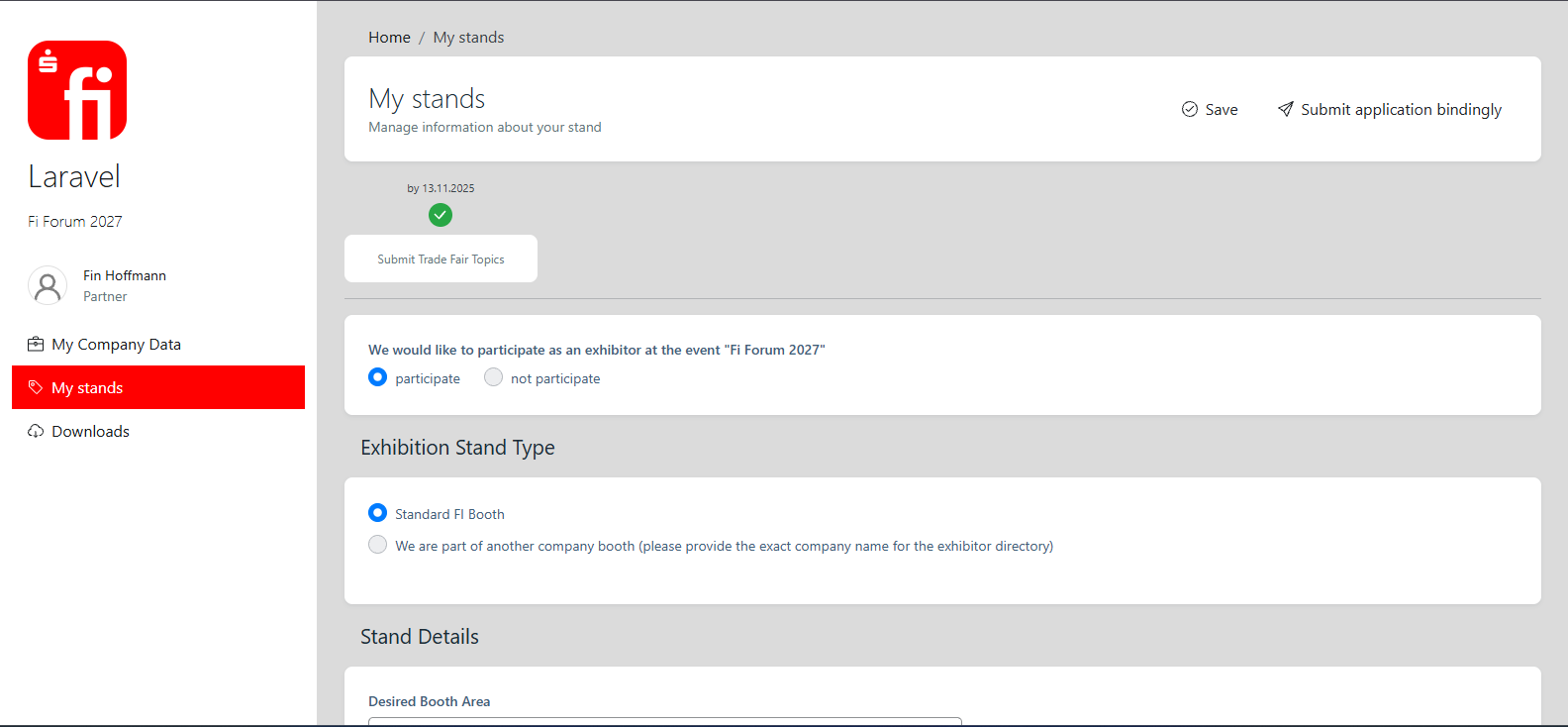Choose the "not participate" radio option
Image resolution: width=1568 pixels, height=727 pixels.
493,377
